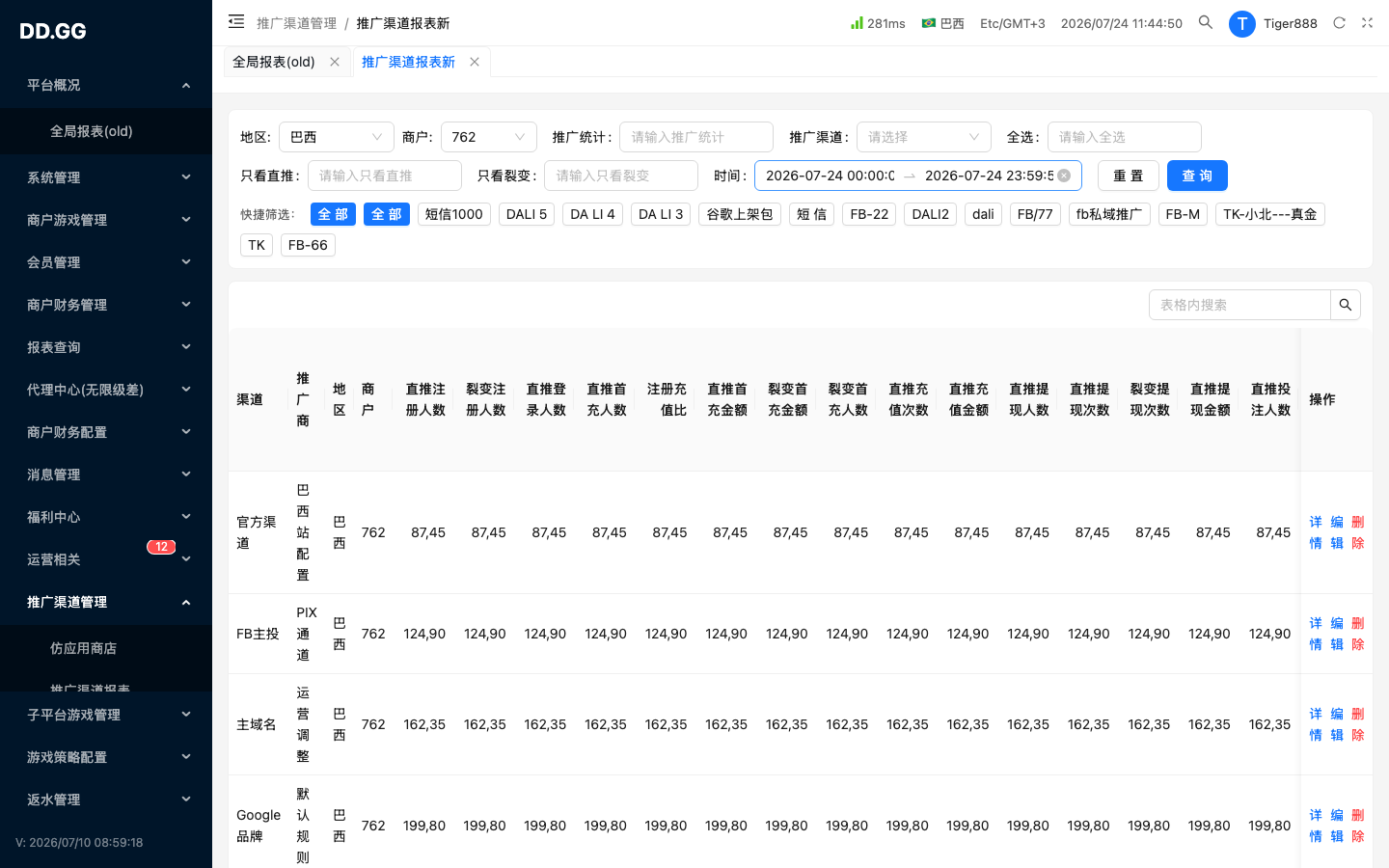Expand the 代理中心(无限级差) sidebar menu
This screenshot has width=1389, height=868.
click(x=106, y=390)
